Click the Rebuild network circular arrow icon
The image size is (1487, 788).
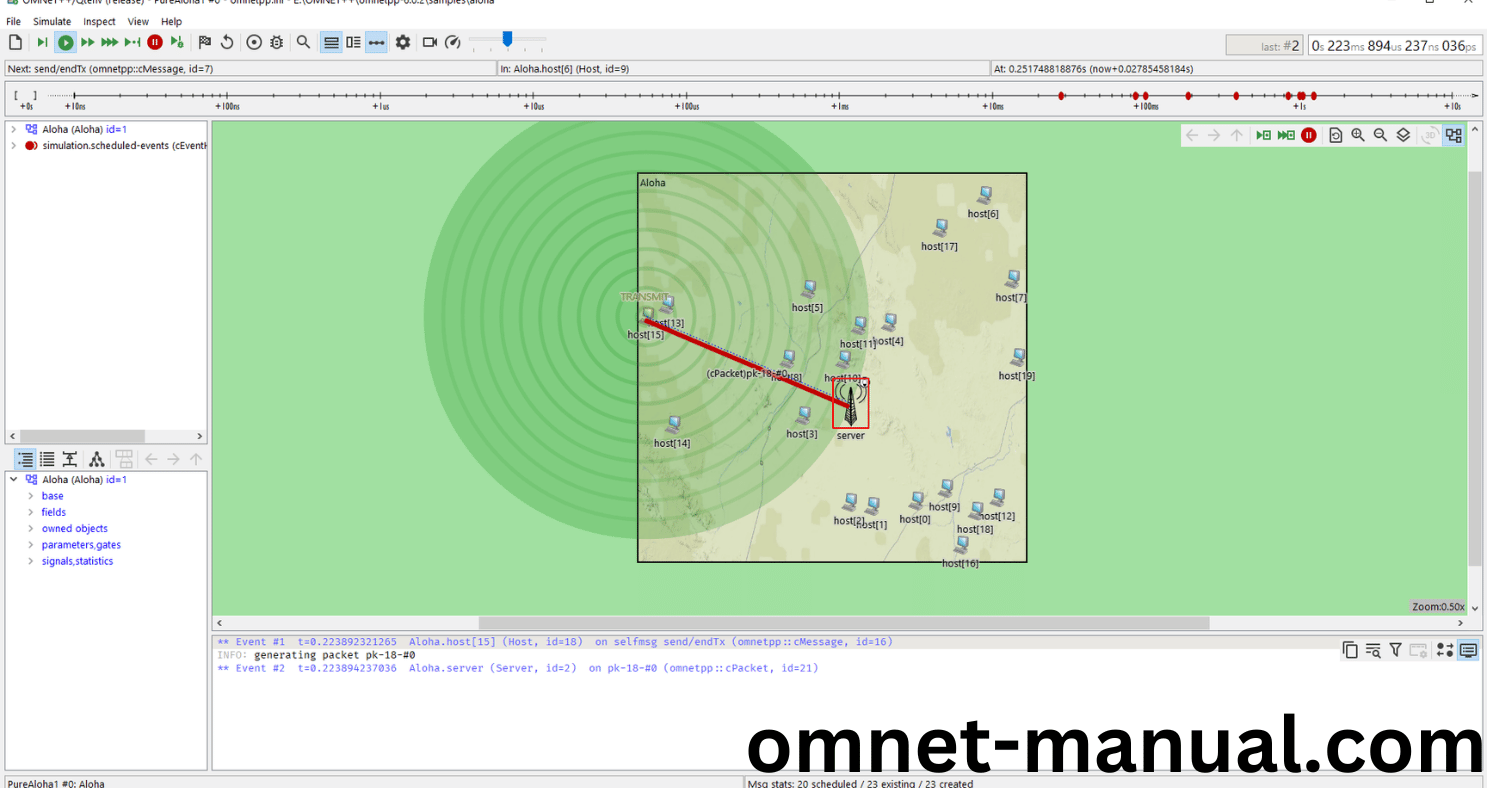point(227,42)
